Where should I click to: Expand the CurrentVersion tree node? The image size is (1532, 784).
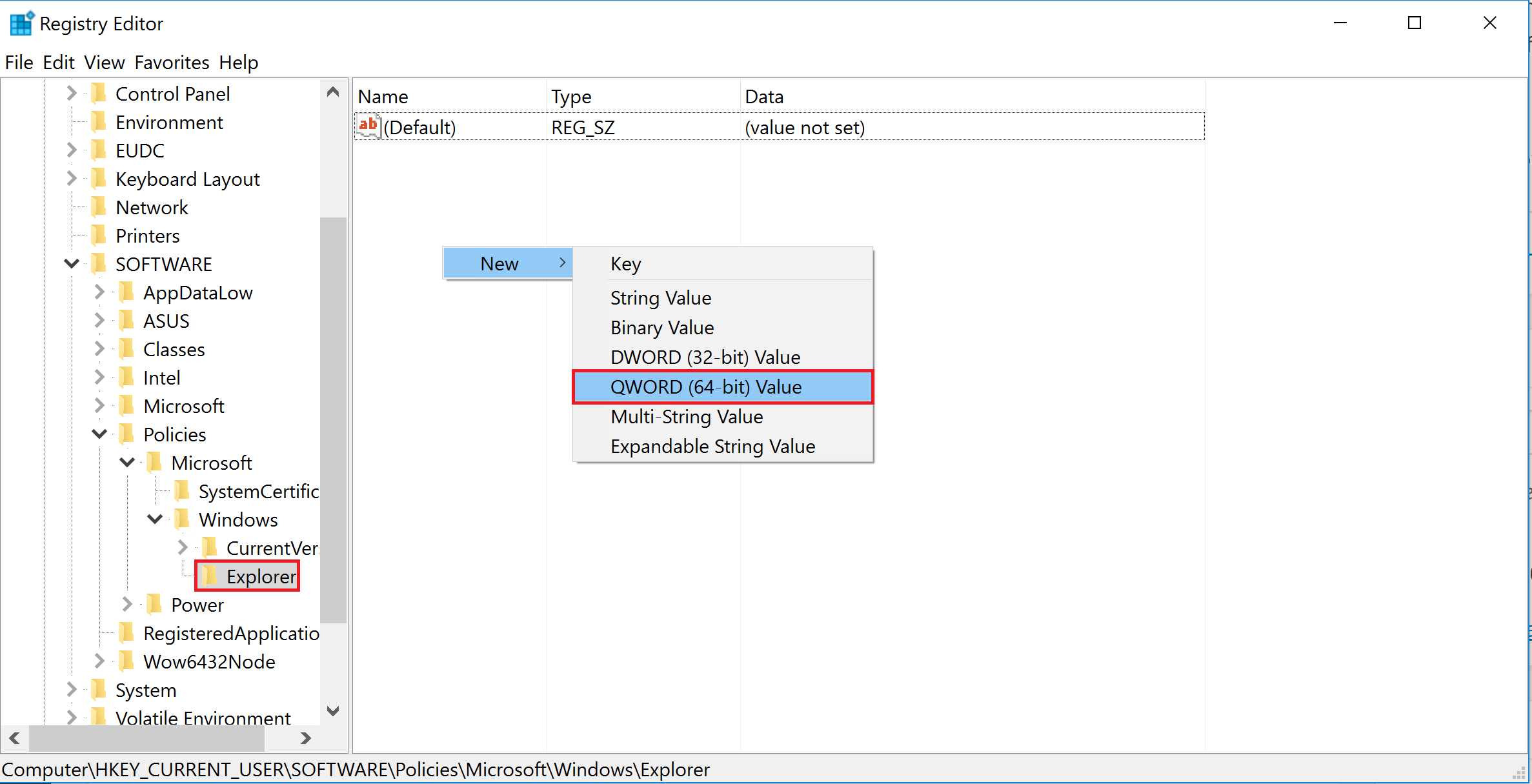(x=183, y=548)
